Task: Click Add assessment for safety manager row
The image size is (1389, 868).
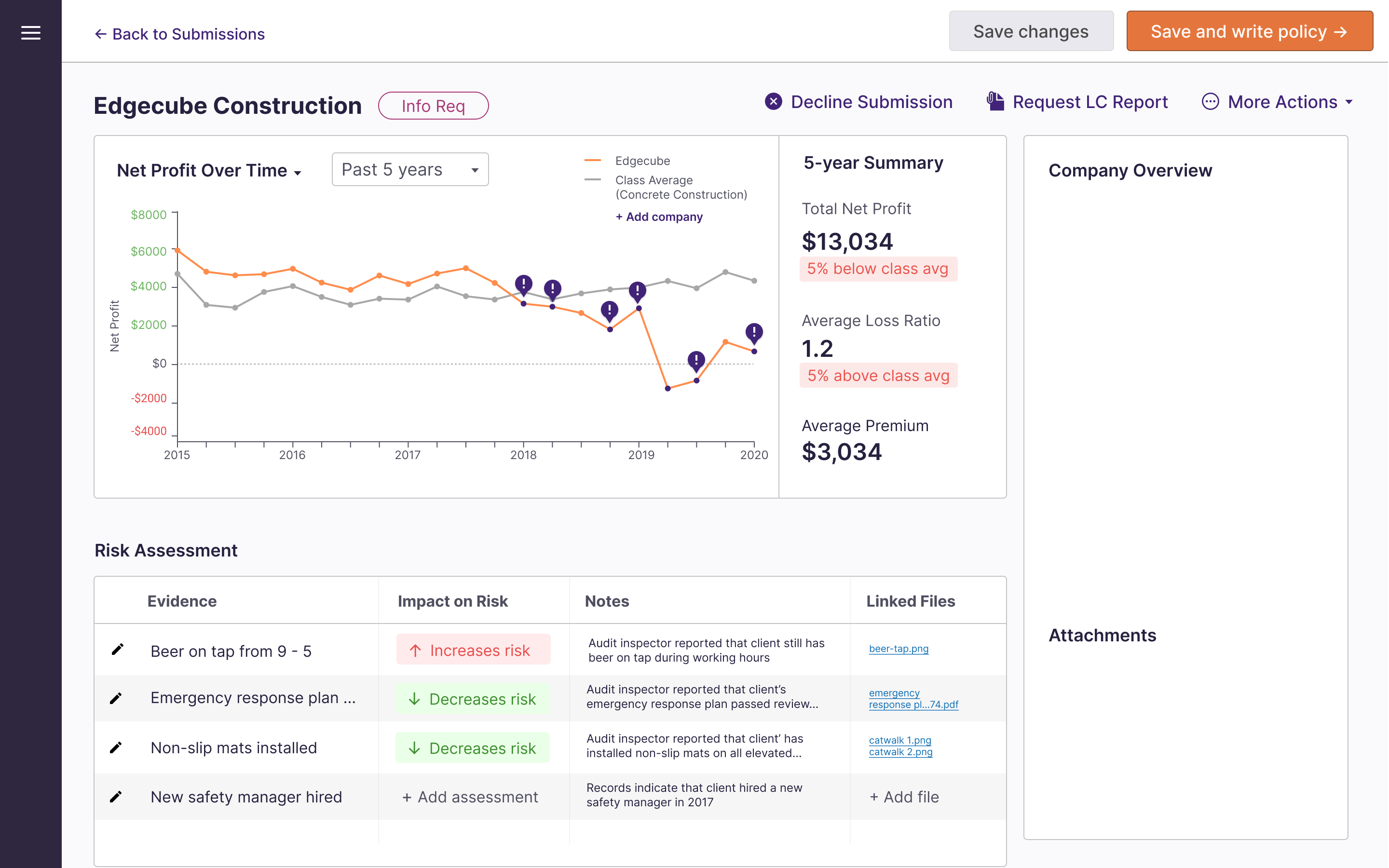Action: click(470, 797)
